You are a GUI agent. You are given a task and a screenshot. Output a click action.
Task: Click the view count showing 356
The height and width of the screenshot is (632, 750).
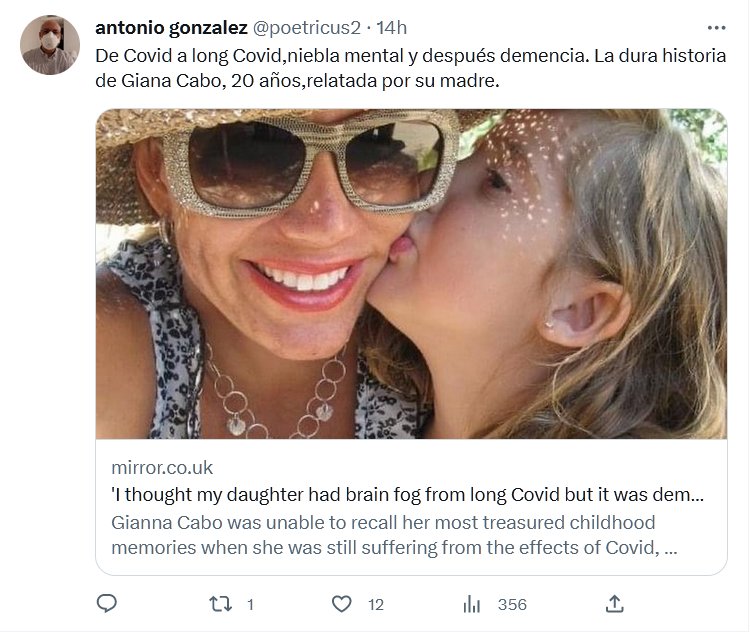[x=511, y=604]
